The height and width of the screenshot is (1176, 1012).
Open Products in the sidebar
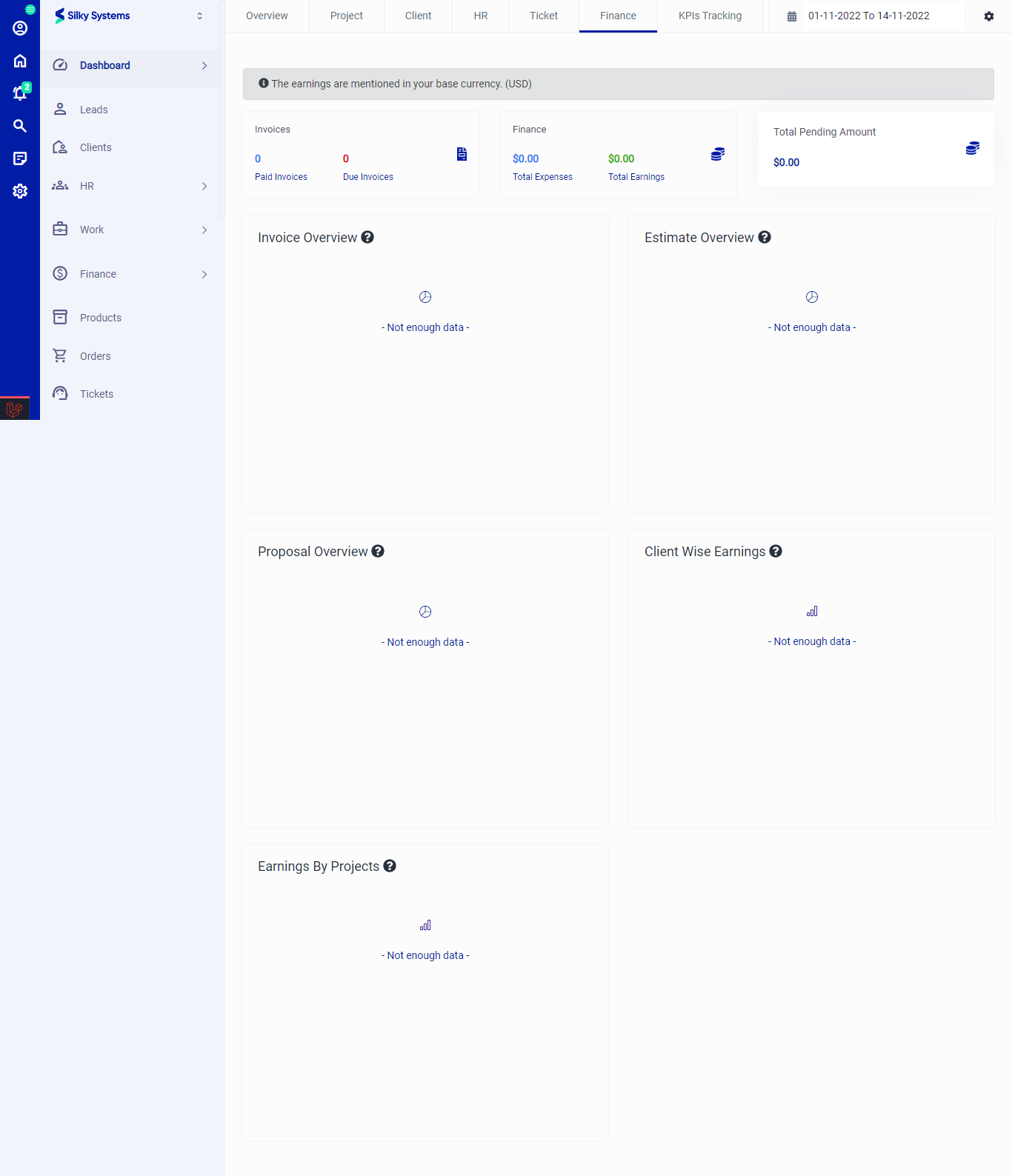[130, 318]
